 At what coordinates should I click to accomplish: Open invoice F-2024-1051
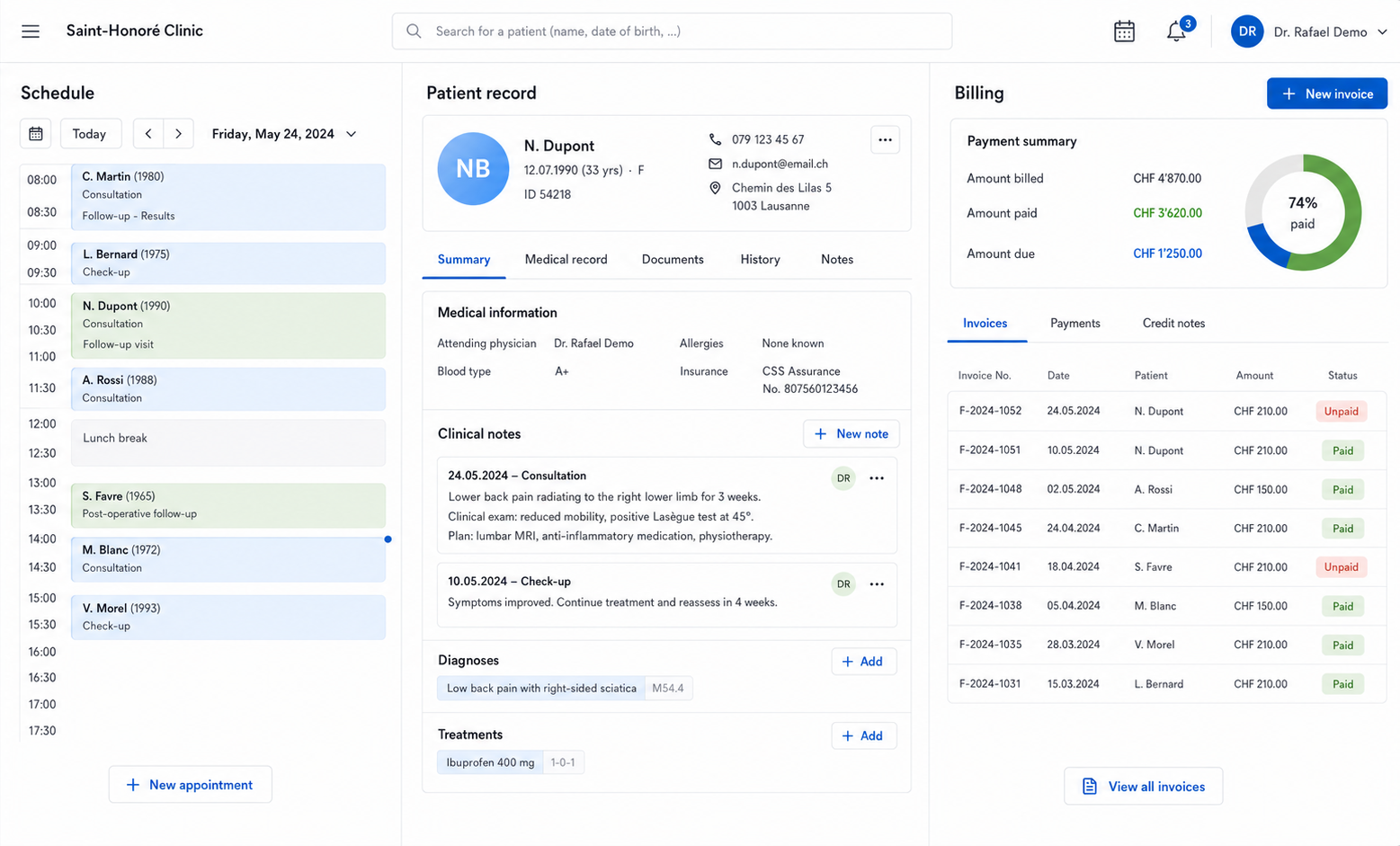point(1167,450)
